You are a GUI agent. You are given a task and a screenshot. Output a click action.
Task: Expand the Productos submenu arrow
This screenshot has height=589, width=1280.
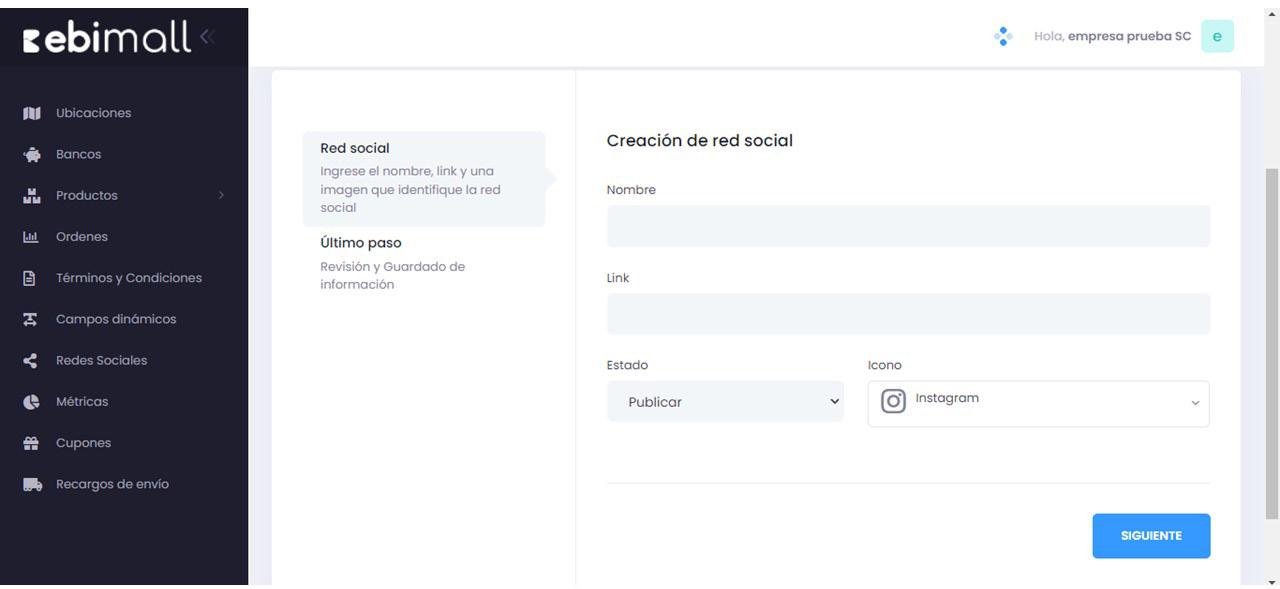click(x=221, y=195)
